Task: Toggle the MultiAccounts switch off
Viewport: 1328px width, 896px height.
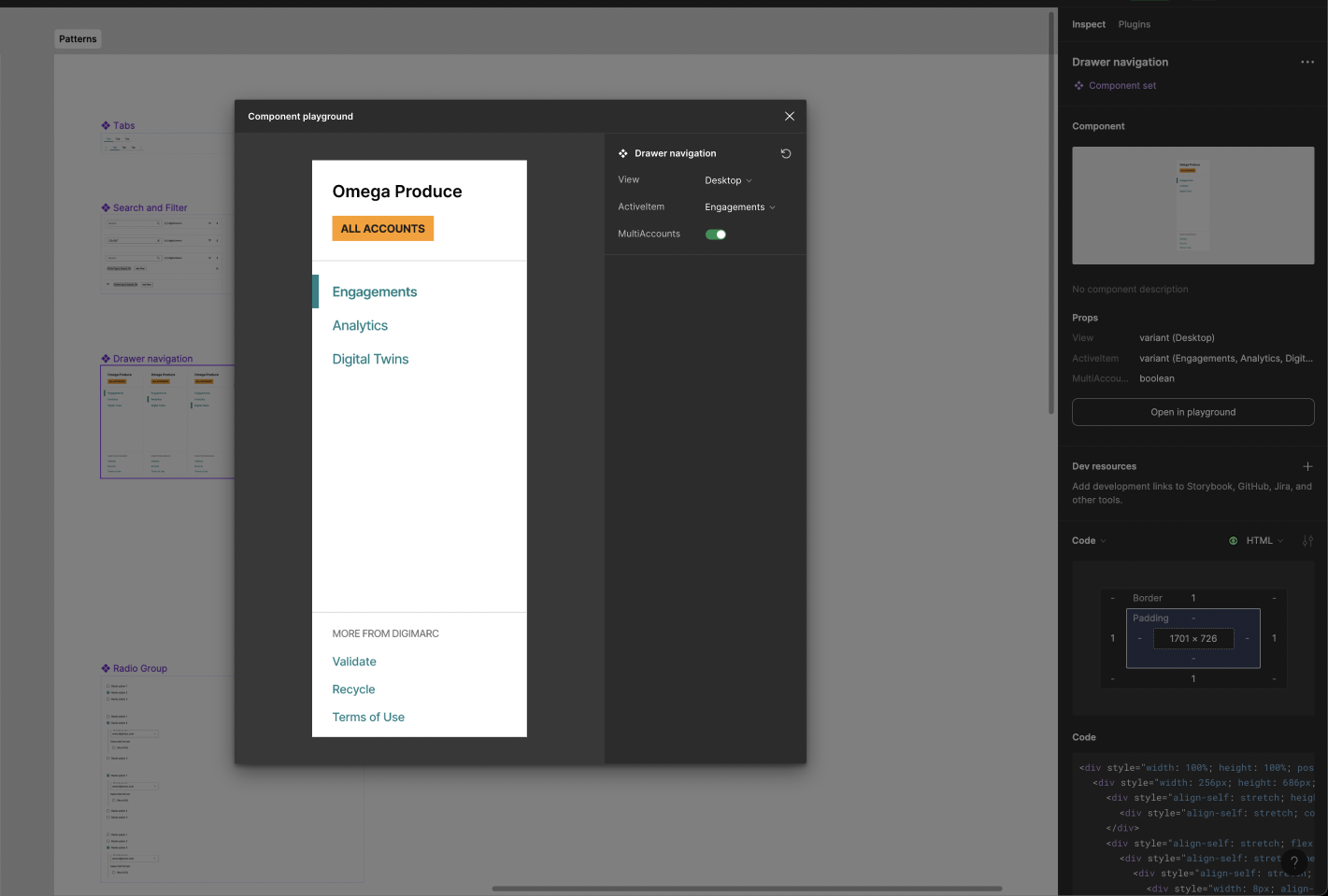Action: coord(716,235)
